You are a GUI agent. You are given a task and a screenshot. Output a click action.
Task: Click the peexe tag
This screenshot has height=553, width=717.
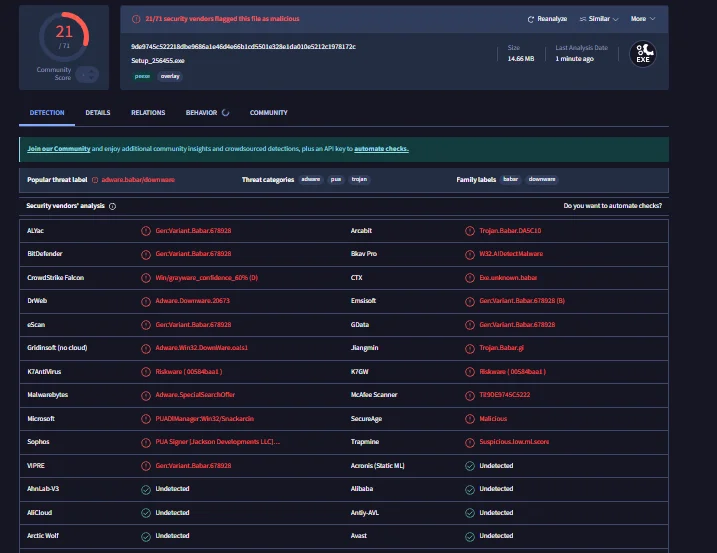[x=142, y=76]
